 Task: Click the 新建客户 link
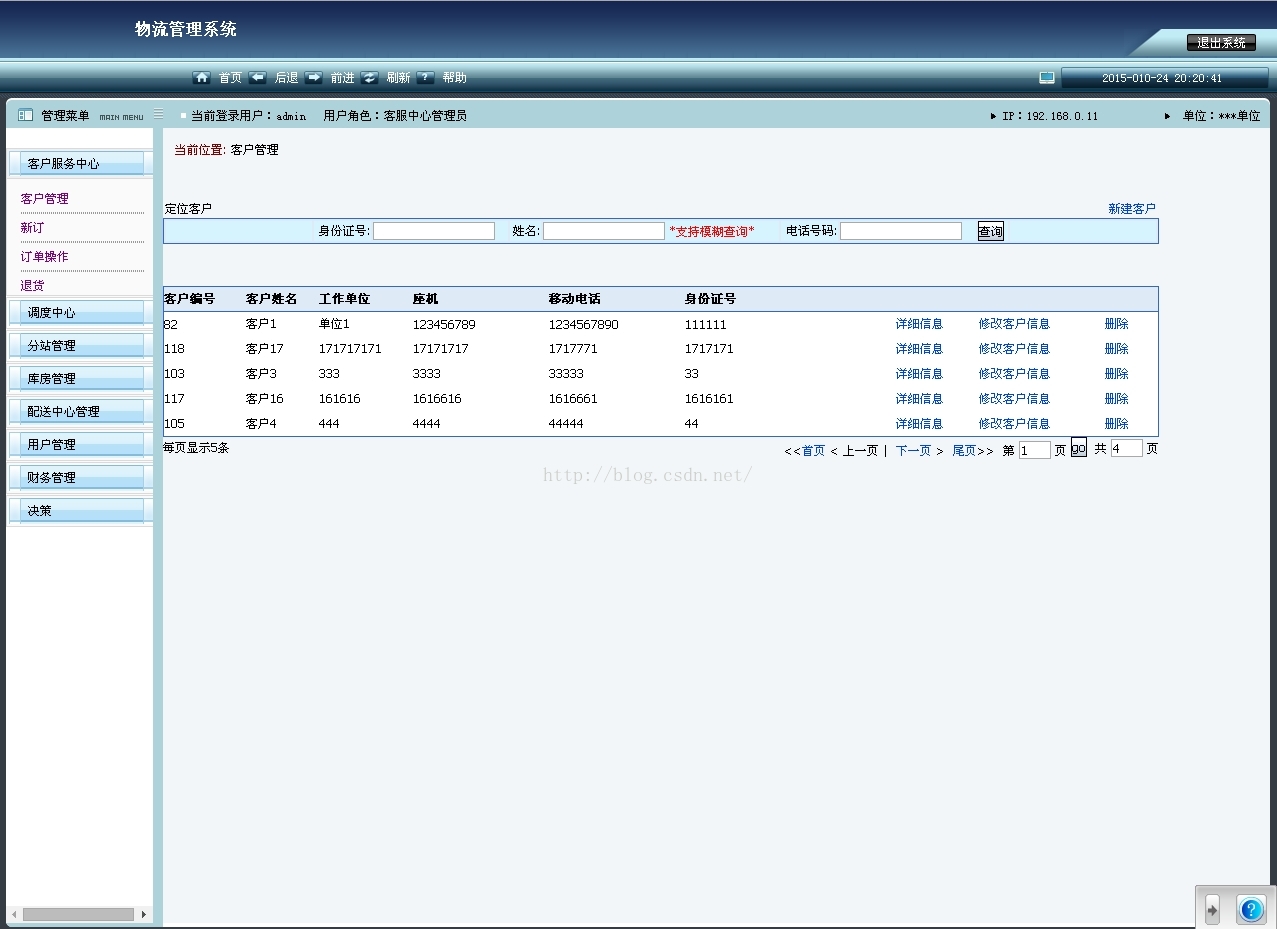tap(1132, 209)
